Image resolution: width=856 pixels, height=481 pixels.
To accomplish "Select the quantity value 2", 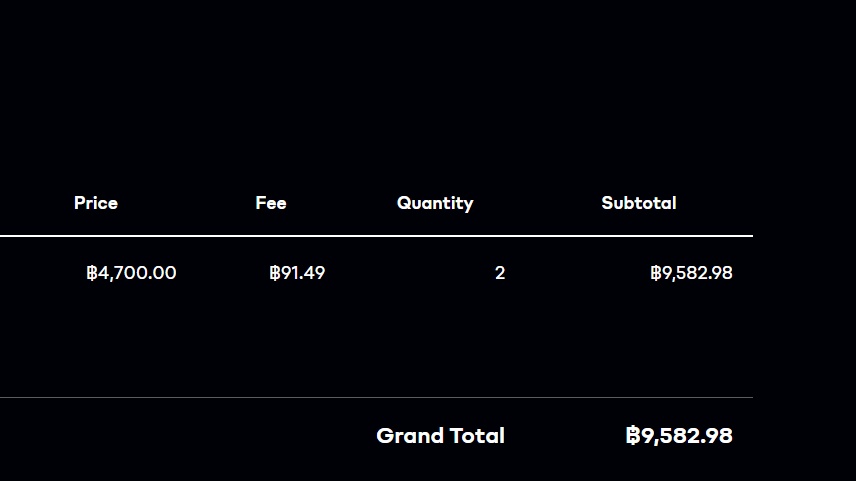I will [500, 273].
